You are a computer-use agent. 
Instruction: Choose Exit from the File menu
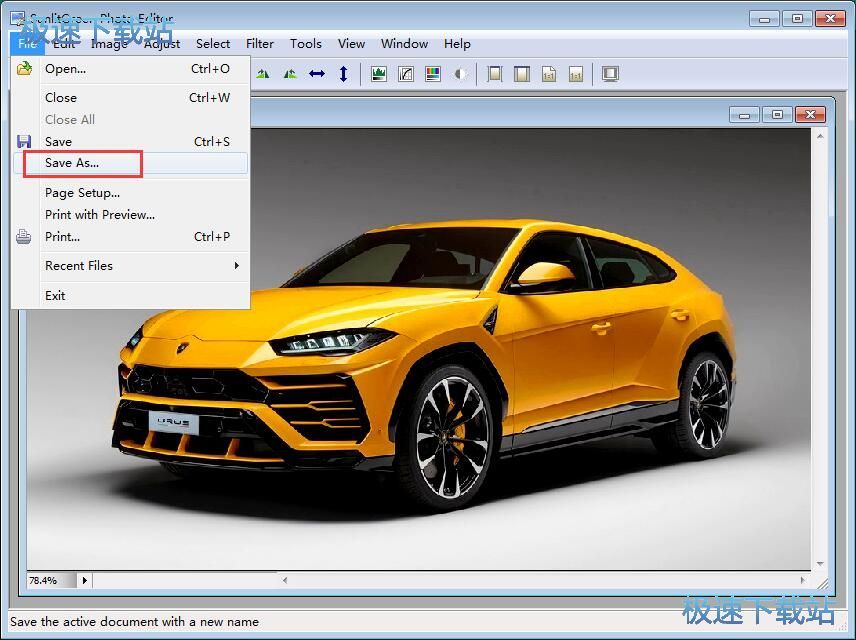pyautogui.click(x=131, y=295)
